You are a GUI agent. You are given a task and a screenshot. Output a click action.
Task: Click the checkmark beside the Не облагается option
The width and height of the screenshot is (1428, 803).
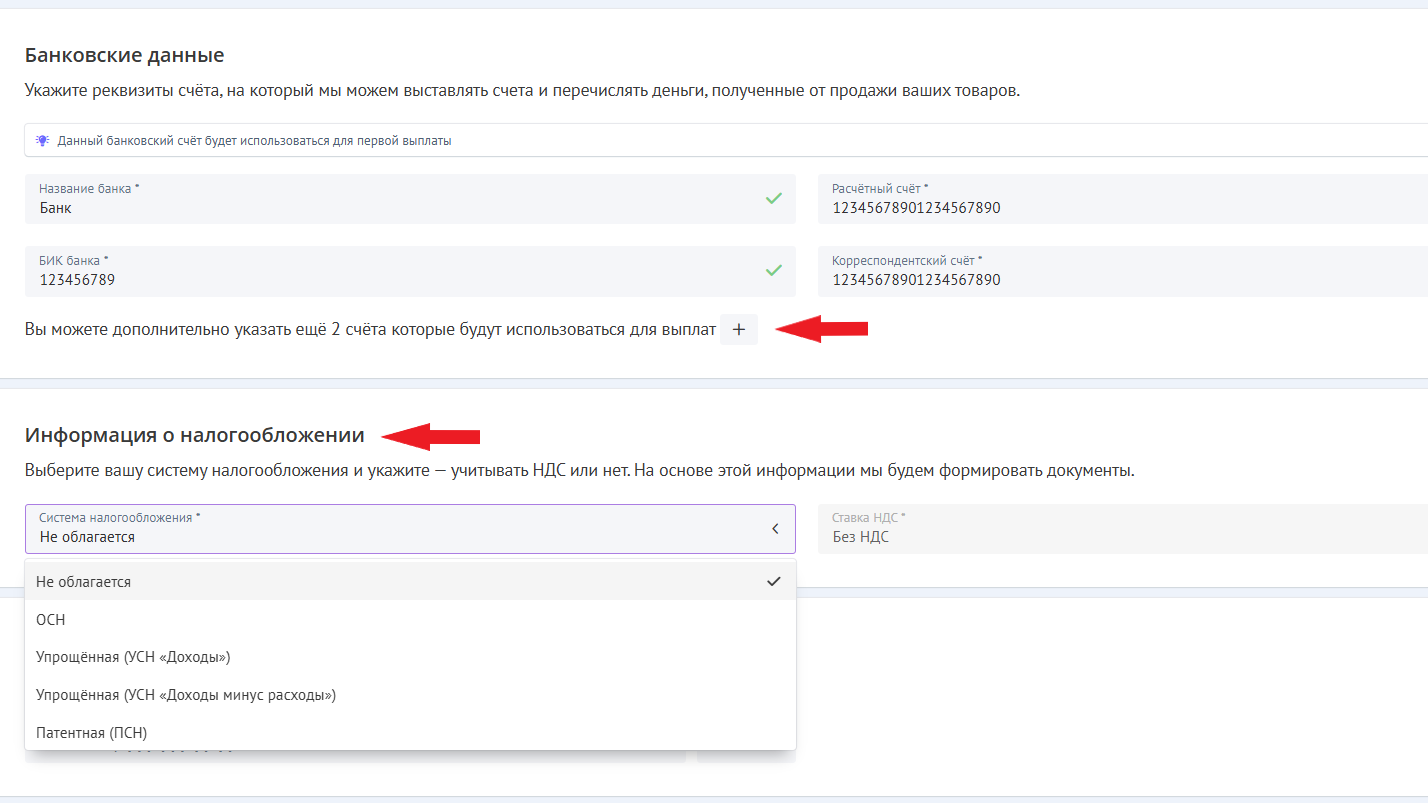(773, 581)
